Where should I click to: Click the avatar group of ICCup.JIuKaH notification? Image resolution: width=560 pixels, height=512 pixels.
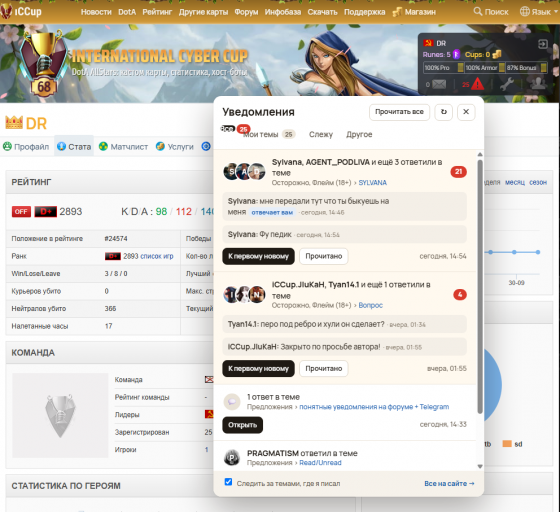(x=244, y=295)
